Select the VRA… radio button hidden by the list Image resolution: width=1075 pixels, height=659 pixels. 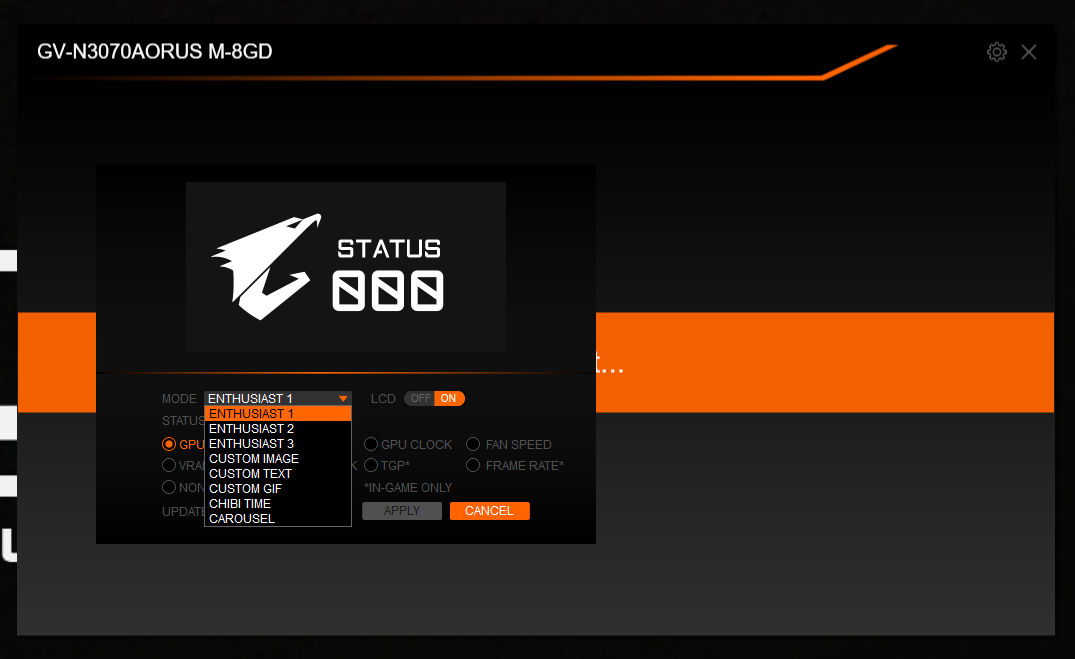[x=169, y=466]
